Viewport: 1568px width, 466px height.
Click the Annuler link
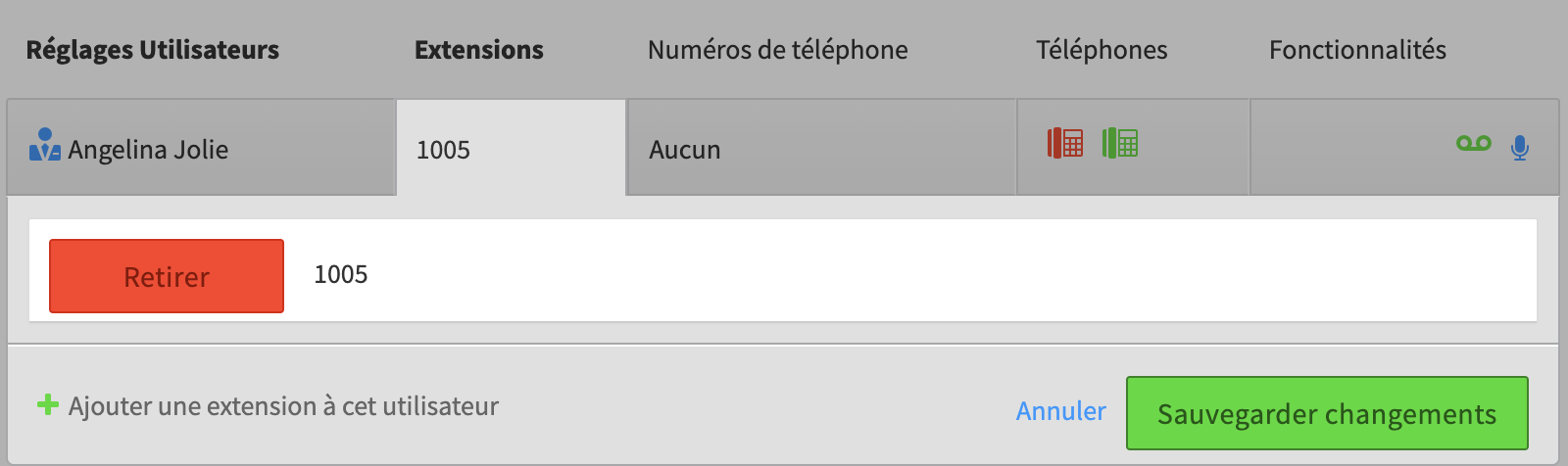pyautogui.click(x=1061, y=411)
